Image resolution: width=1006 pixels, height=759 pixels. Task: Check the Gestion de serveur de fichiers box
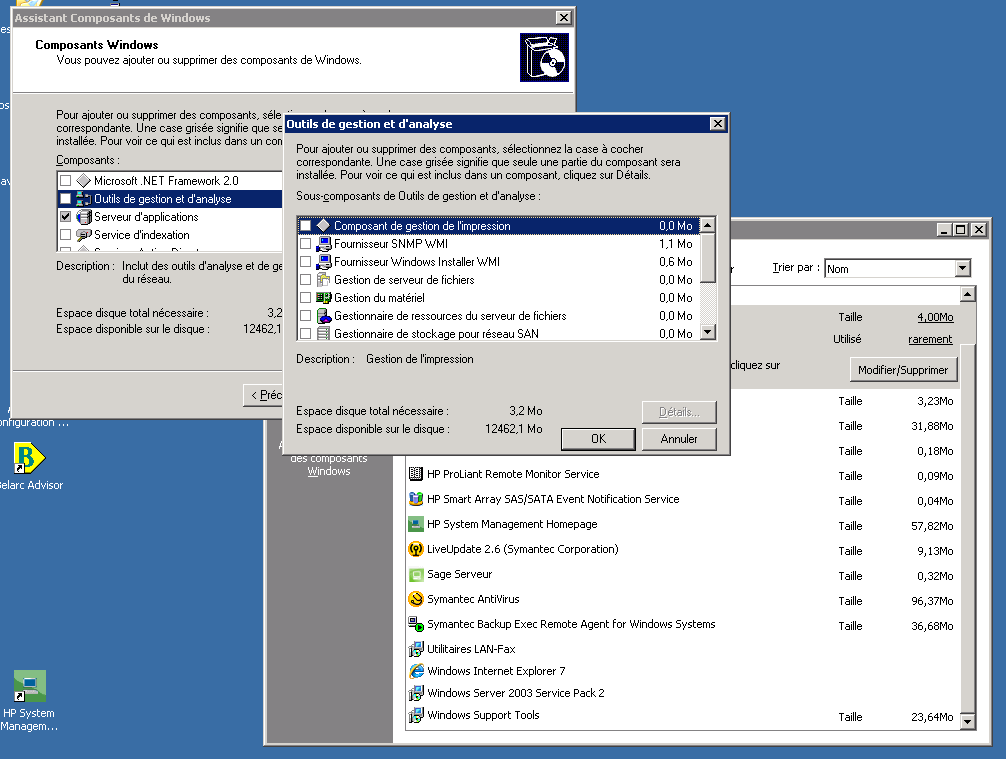coord(306,280)
